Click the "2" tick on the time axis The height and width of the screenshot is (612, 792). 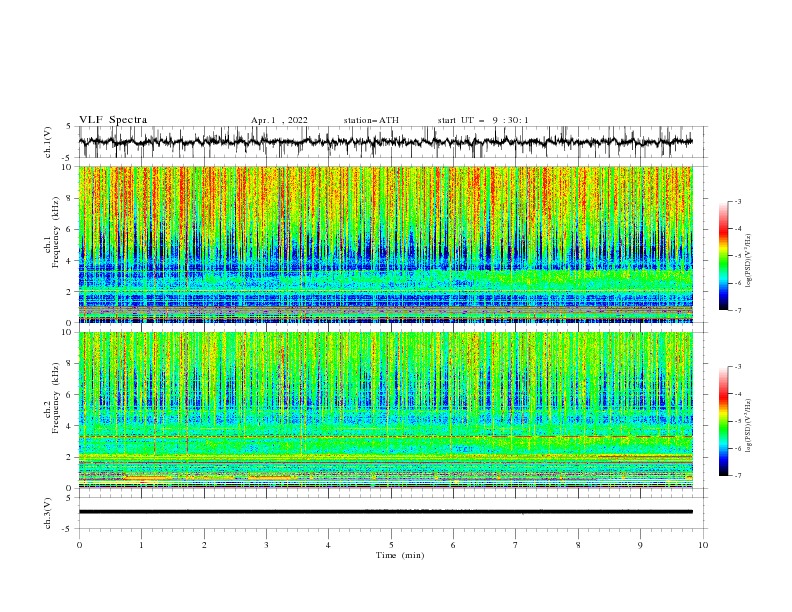click(204, 545)
